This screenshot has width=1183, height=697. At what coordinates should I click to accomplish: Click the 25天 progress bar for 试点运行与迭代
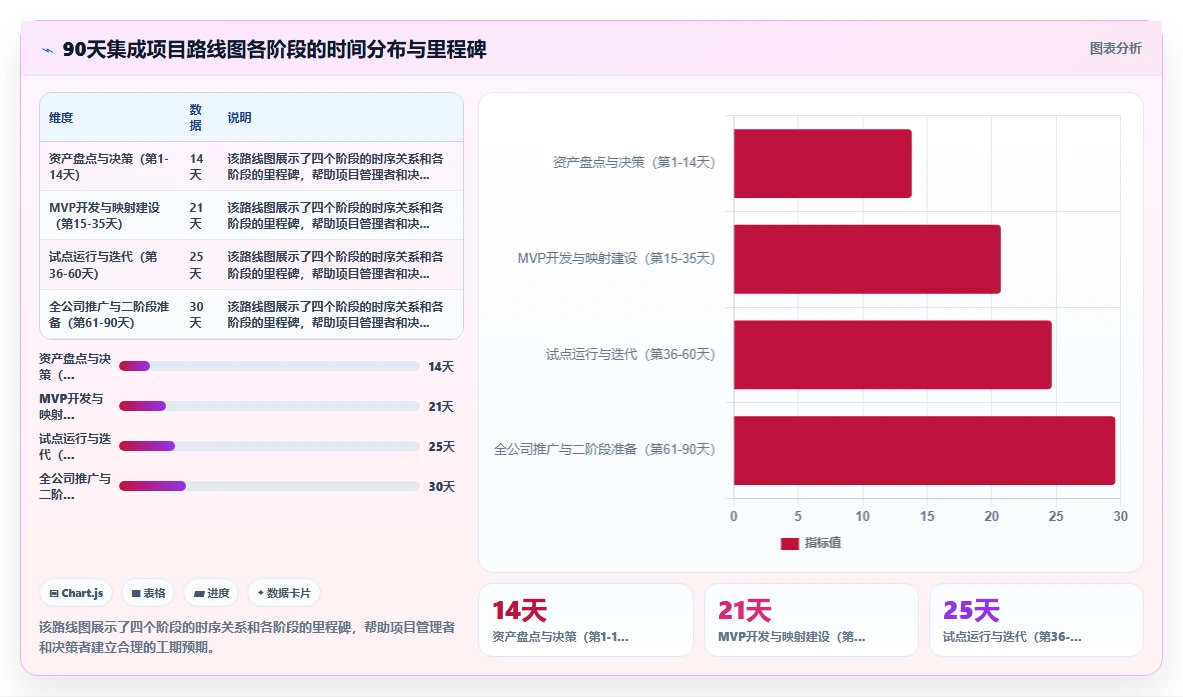pos(269,446)
